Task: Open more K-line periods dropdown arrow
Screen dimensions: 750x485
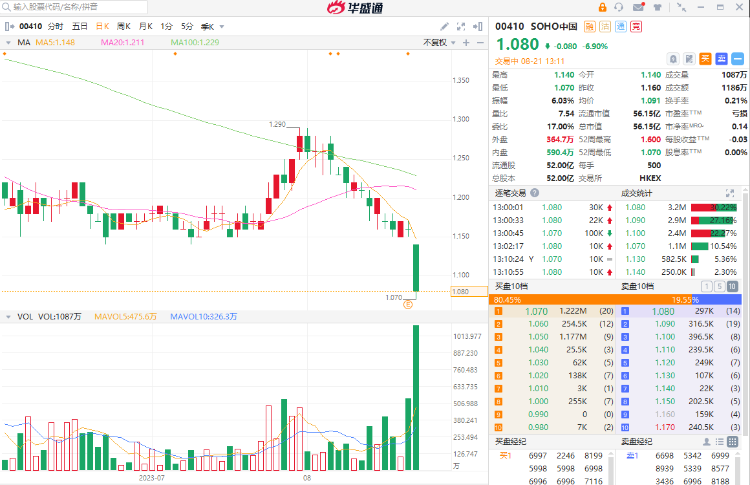Action: (221, 27)
